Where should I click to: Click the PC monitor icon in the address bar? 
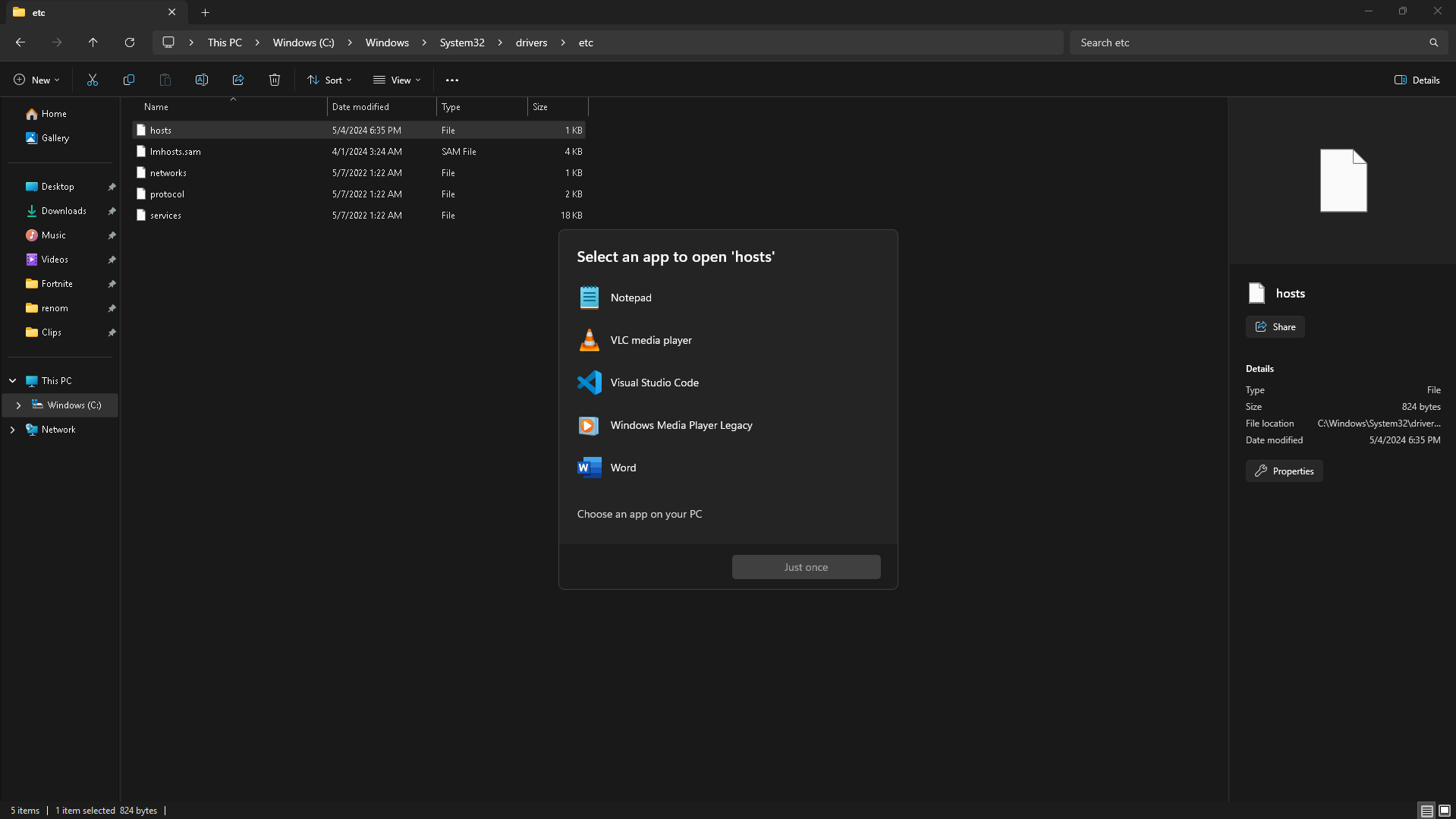coord(168,43)
